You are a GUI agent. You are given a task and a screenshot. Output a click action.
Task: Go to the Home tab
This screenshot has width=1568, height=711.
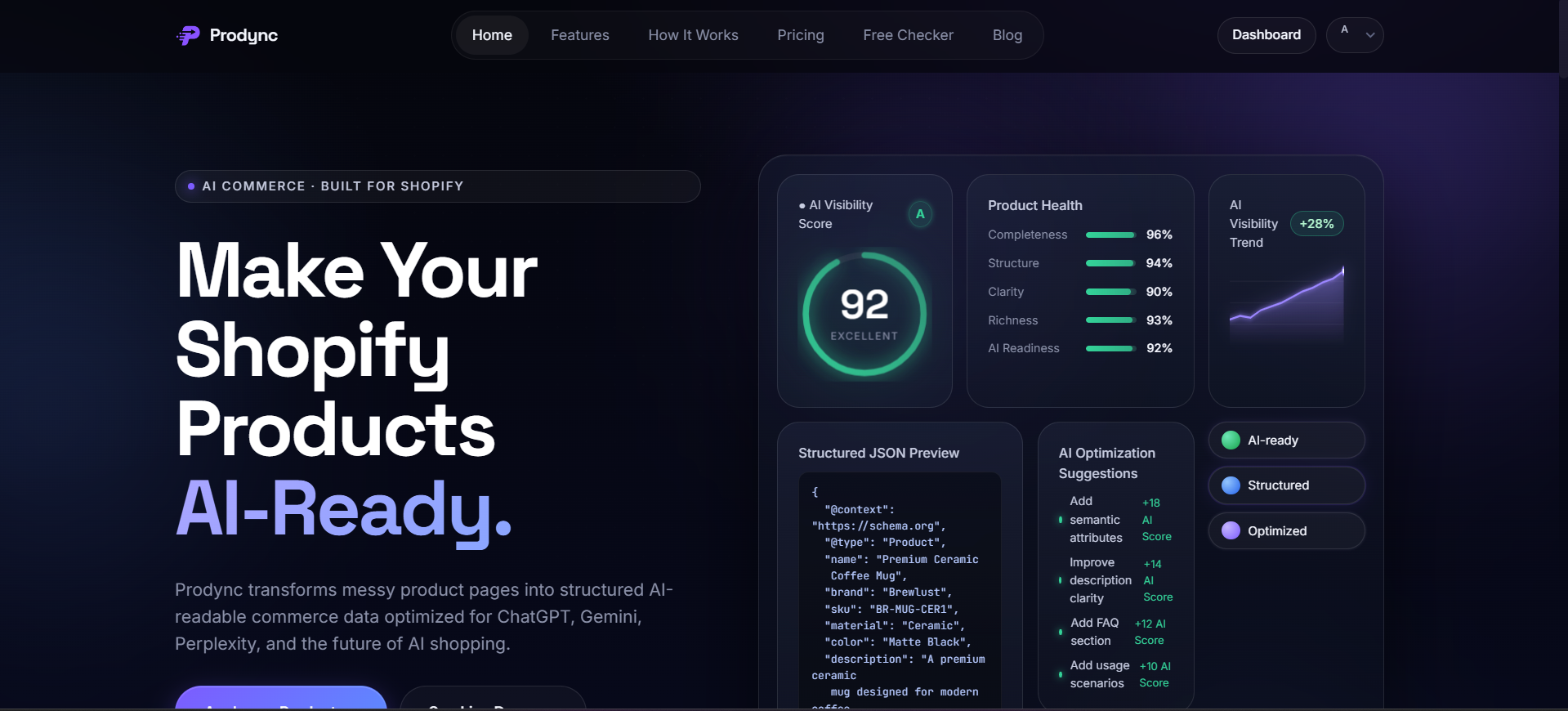492,35
